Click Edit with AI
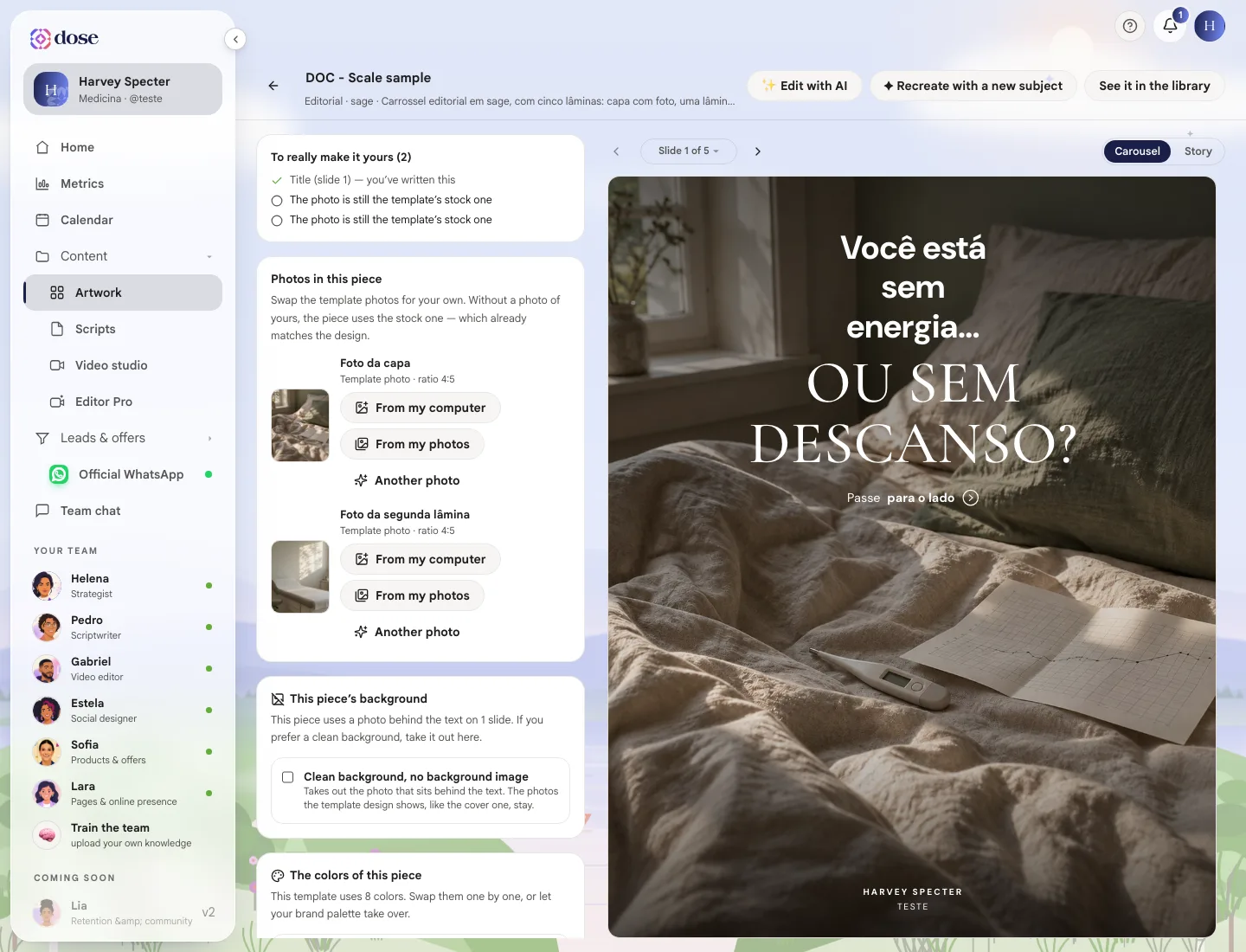The width and height of the screenshot is (1246, 952). pyautogui.click(x=805, y=86)
